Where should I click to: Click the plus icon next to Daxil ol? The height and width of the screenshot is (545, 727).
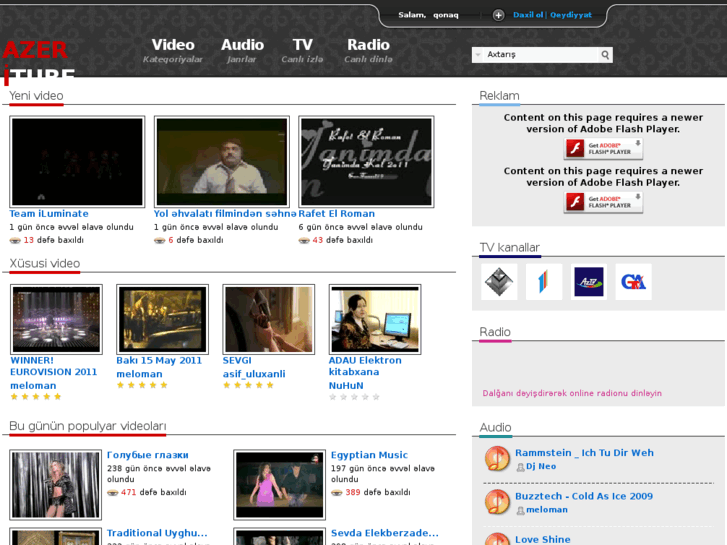tap(498, 15)
